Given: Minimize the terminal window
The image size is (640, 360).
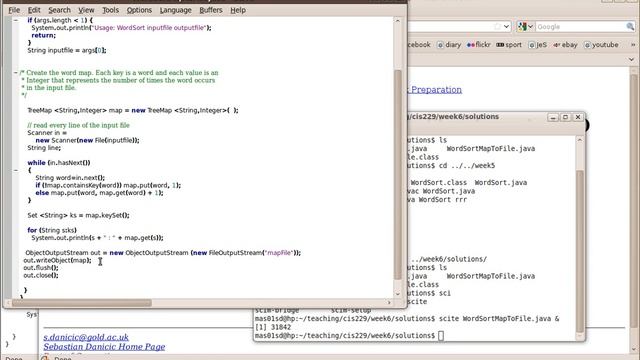Looking at the screenshot, I should pos(553,118).
